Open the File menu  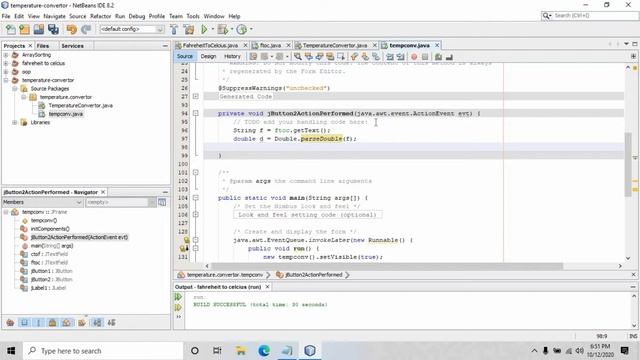pyautogui.click(x=6, y=16)
